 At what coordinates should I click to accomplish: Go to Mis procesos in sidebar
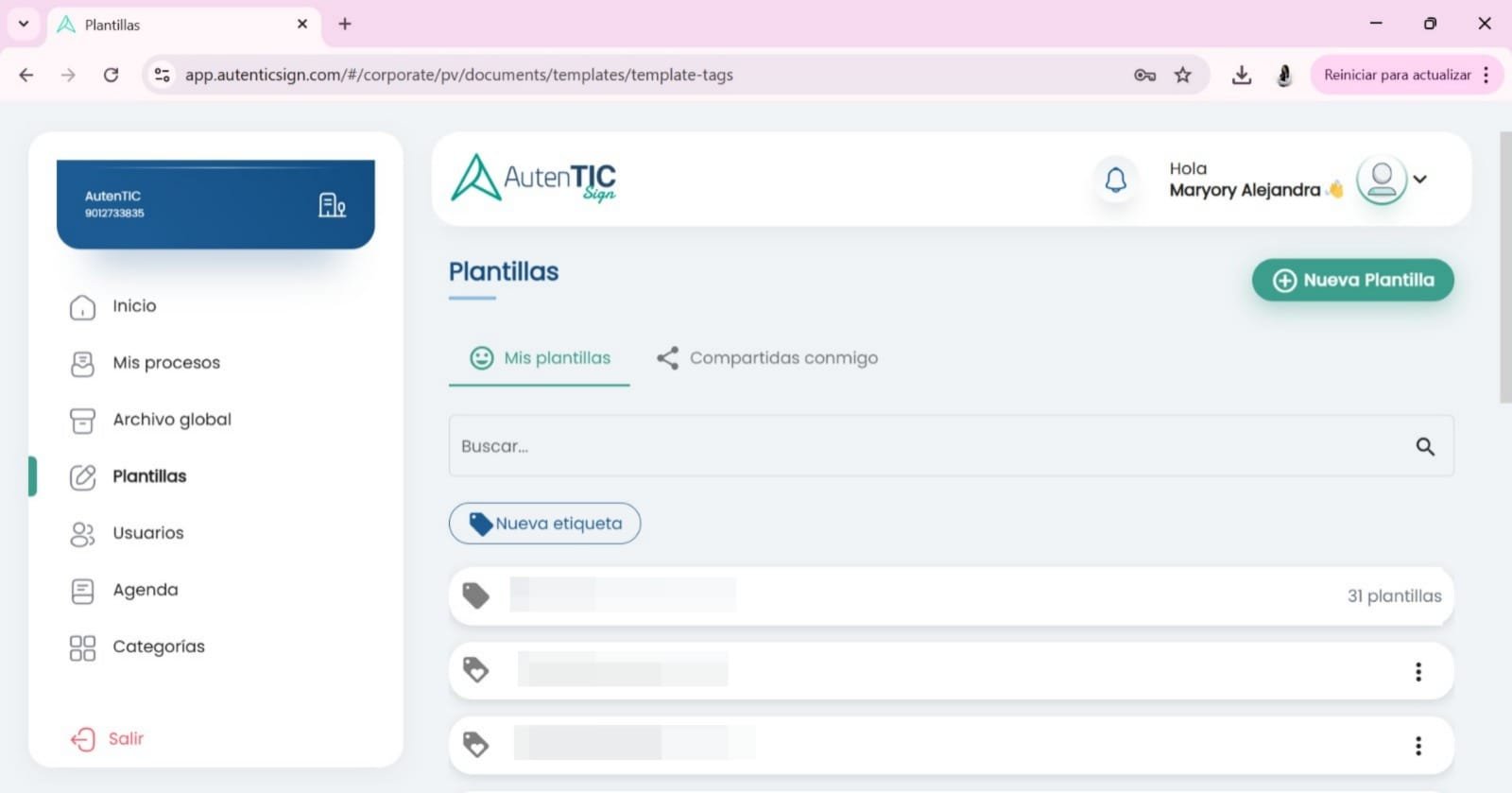pyautogui.click(x=165, y=363)
